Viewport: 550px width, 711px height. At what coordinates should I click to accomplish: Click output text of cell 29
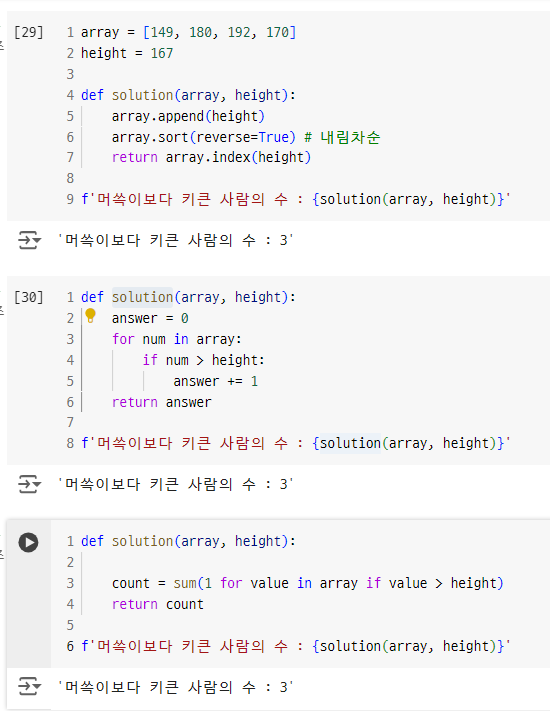175,240
